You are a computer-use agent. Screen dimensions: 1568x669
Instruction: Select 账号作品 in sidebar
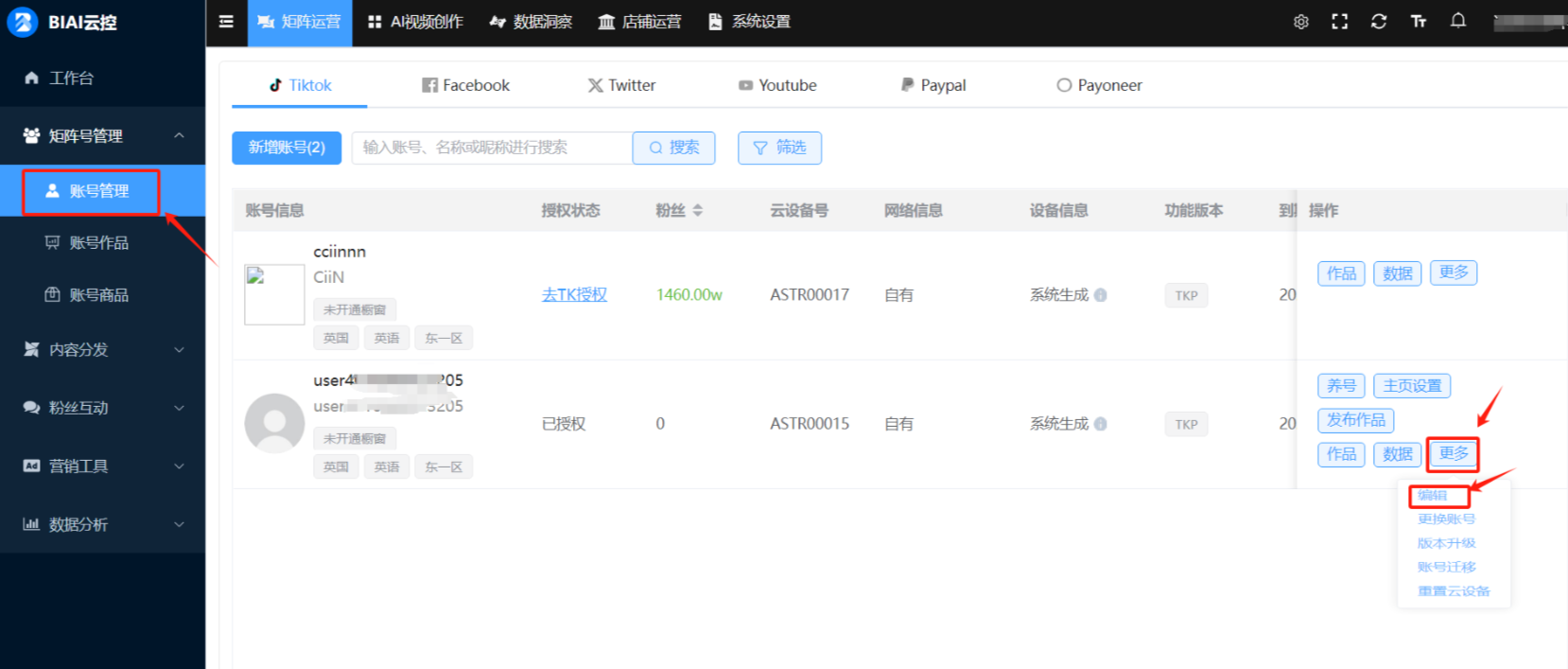pyautogui.click(x=102, y=243)
